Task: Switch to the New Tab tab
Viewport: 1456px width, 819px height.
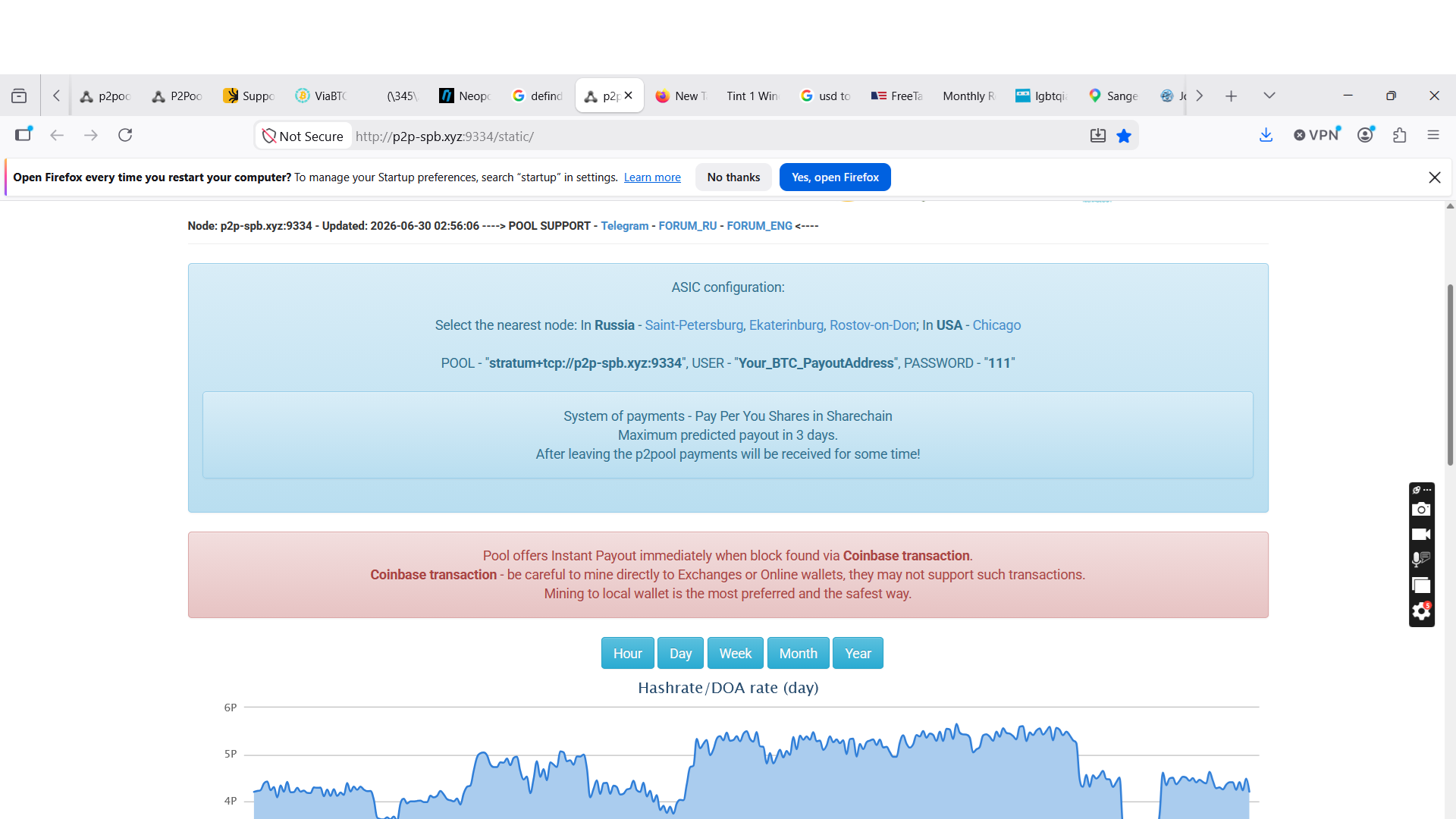Action: (x=680, y=96)
